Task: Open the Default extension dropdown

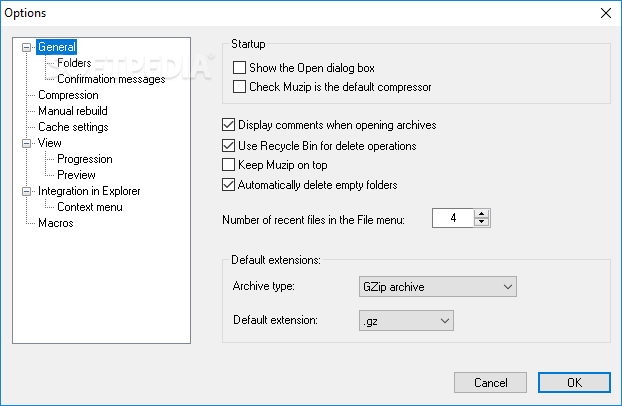Action: 406,321
